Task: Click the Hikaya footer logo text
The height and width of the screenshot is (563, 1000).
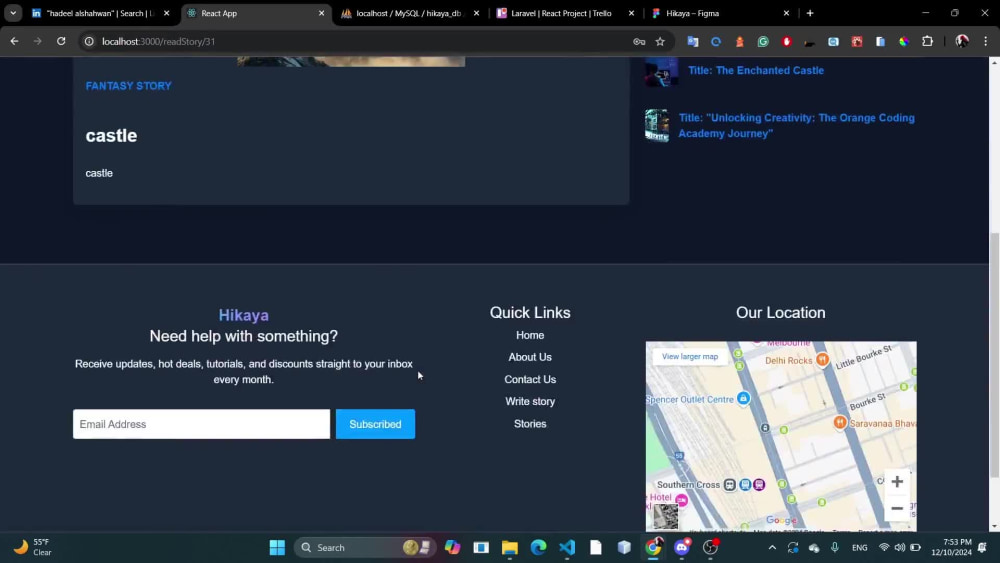Action: 244,315
